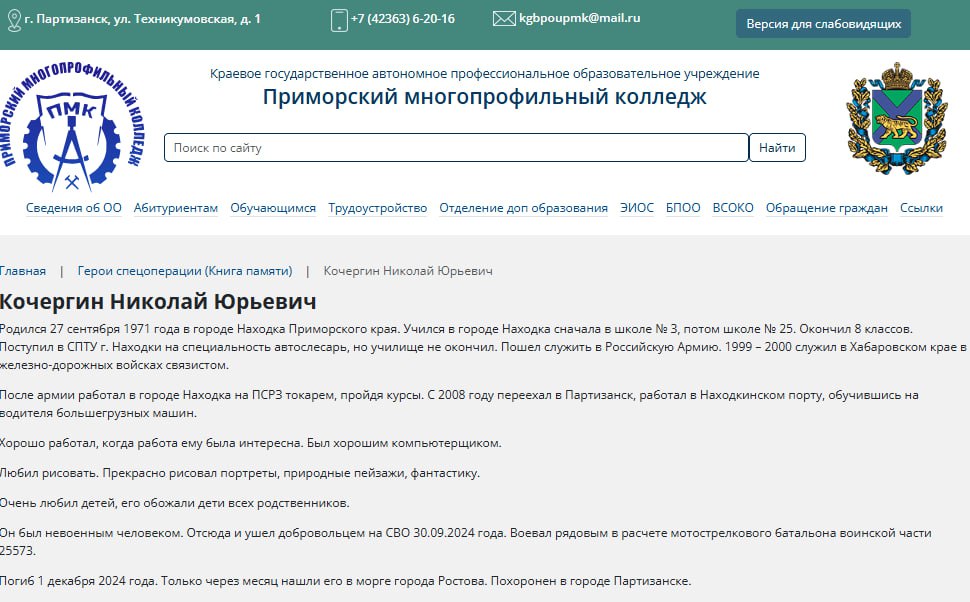
Task: Open the Версия для слабовидящих accessibility mode
Action: (x=823, y=24)
